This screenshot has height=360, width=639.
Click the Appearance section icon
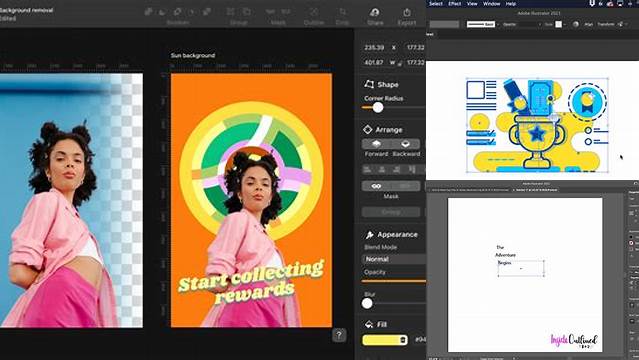369,234
